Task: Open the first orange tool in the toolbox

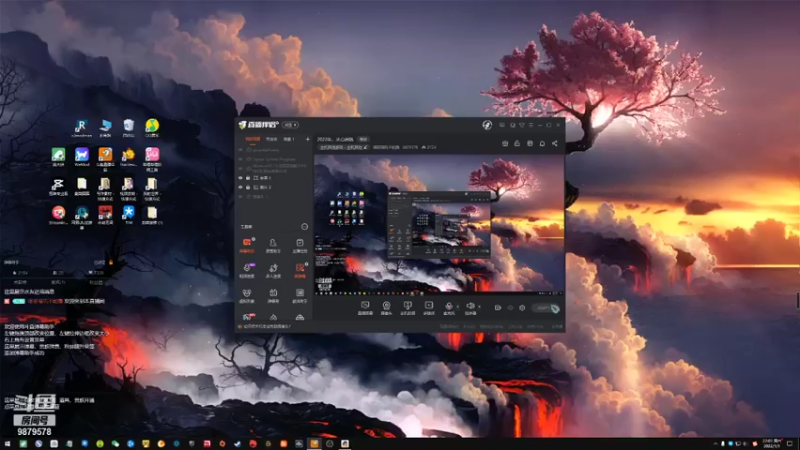Action: (x=247, y=245)
